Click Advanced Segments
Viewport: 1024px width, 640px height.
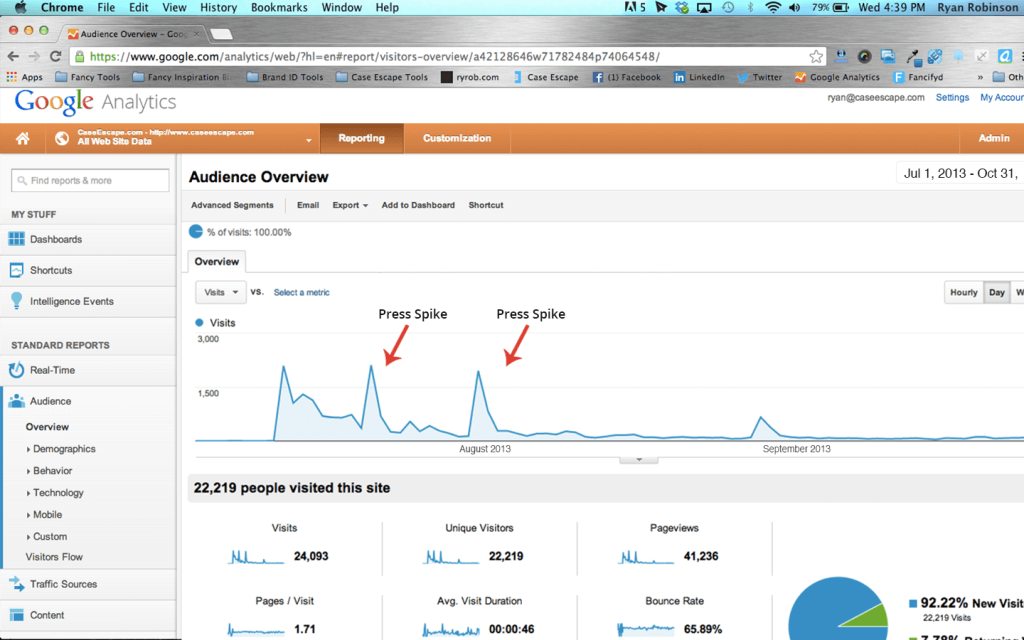(232, 205)
